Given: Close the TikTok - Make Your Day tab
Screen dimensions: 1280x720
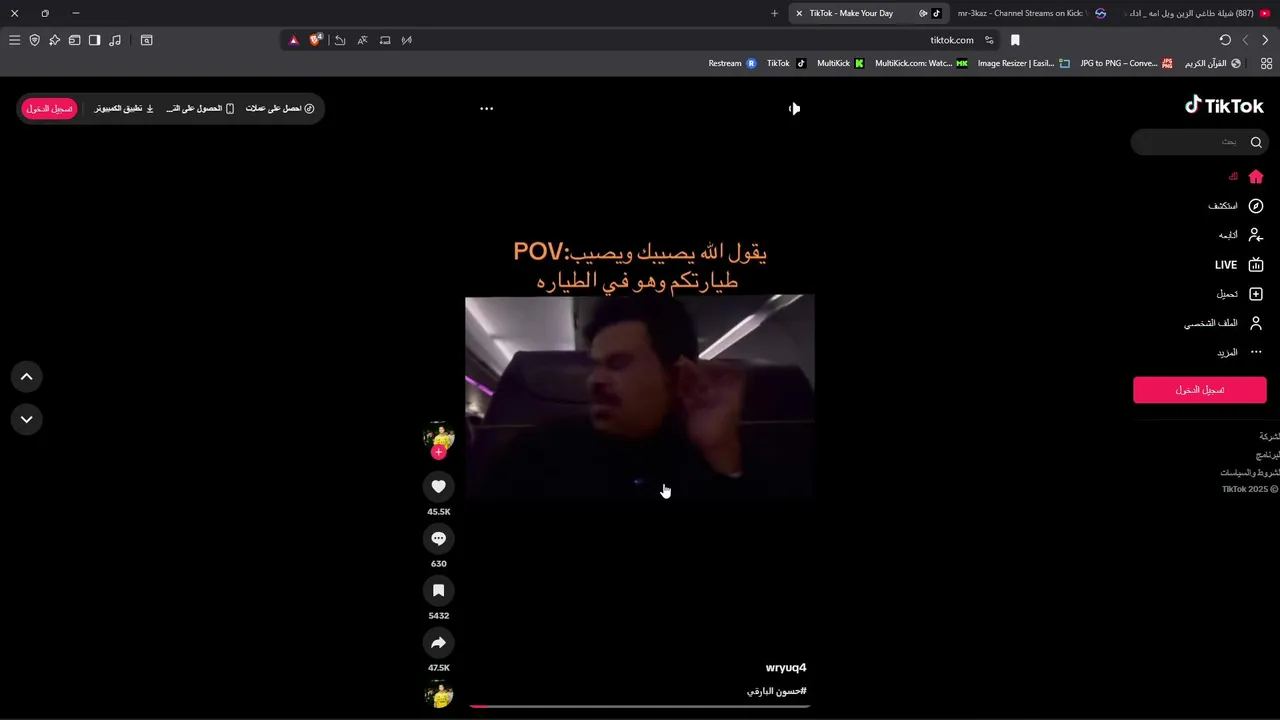Looking at the screenshot, I should pos(799,13).
